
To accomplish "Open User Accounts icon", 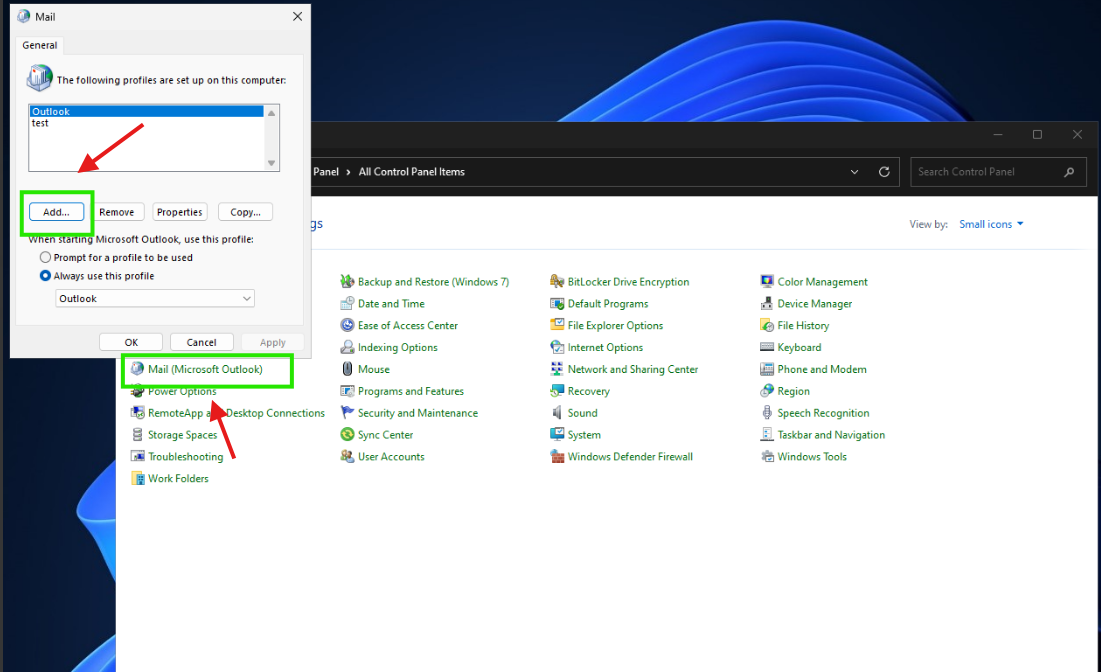I will click(347, 456).
